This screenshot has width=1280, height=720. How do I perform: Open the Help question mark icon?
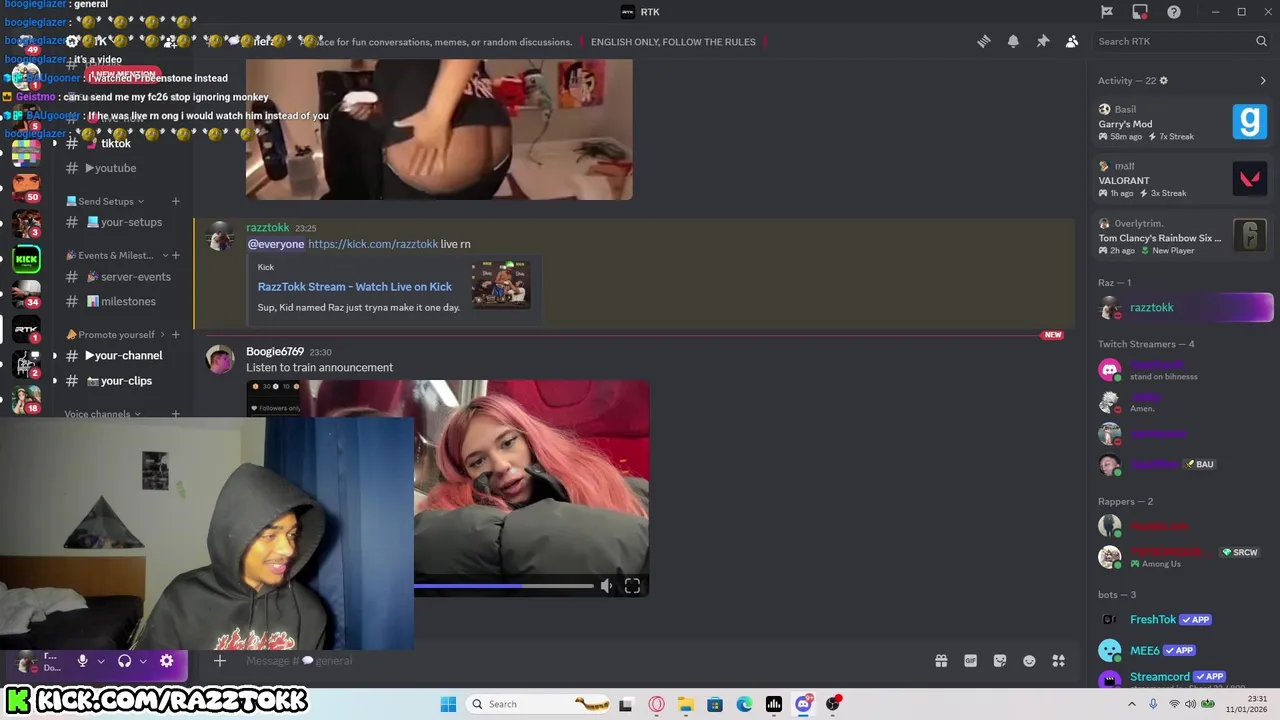coord(1174,12)
